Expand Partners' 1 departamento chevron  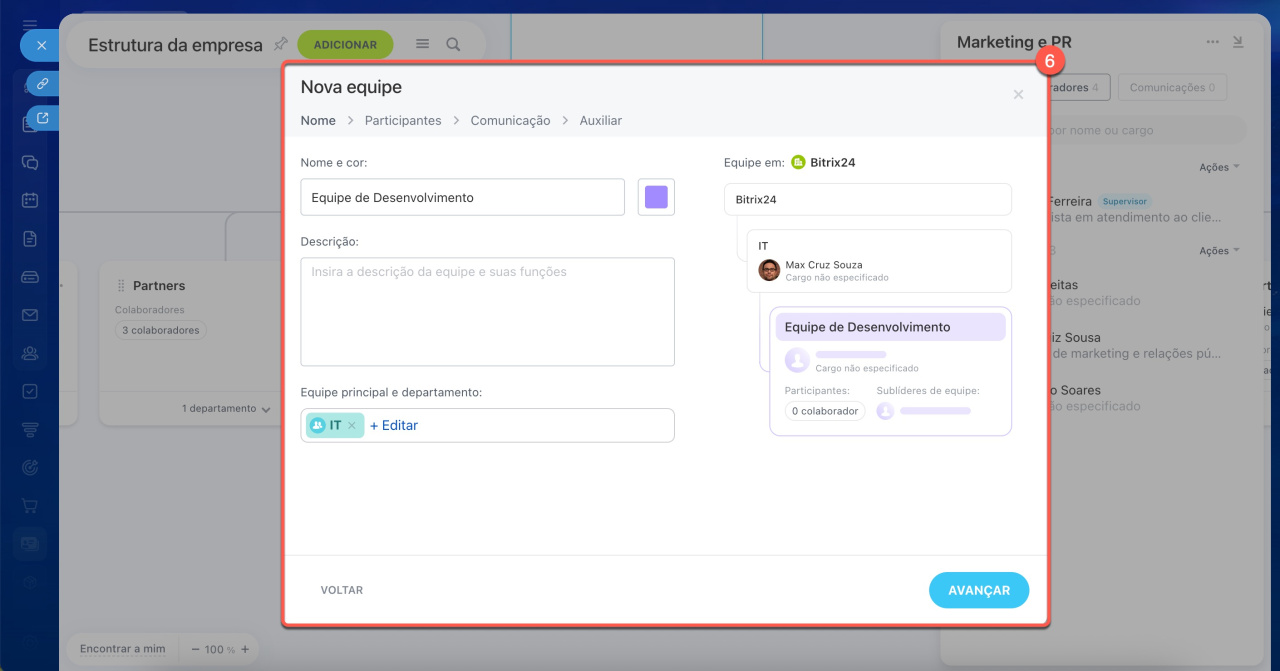(265, 409)
